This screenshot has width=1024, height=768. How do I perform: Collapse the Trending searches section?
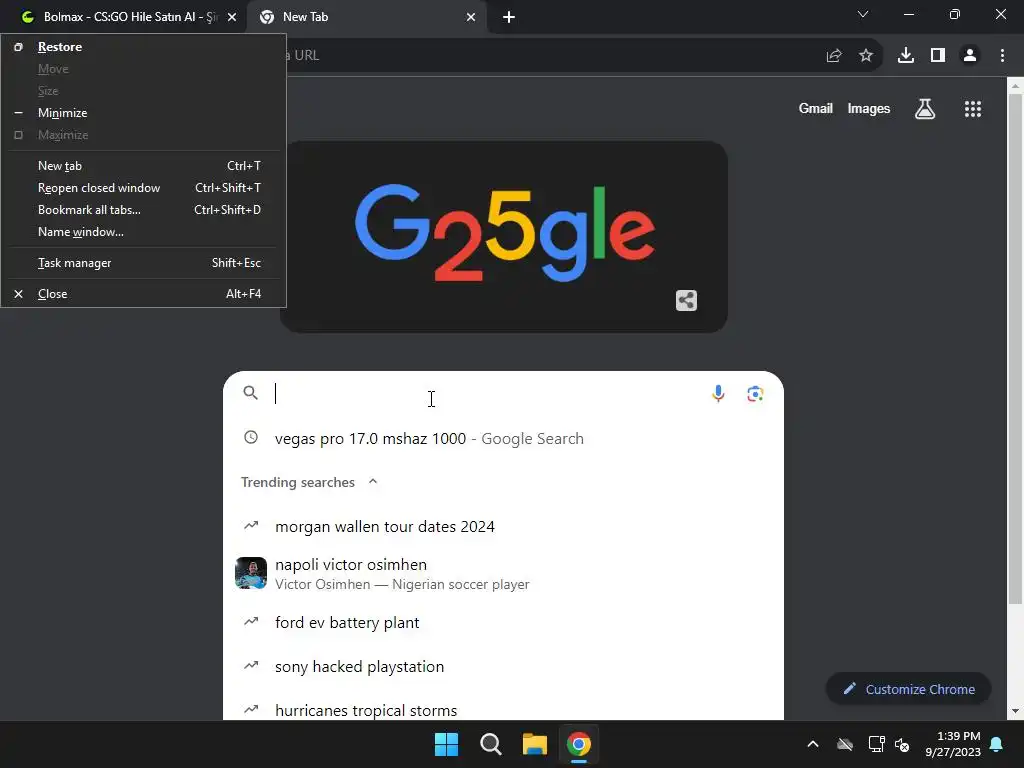tap(373, 481)
